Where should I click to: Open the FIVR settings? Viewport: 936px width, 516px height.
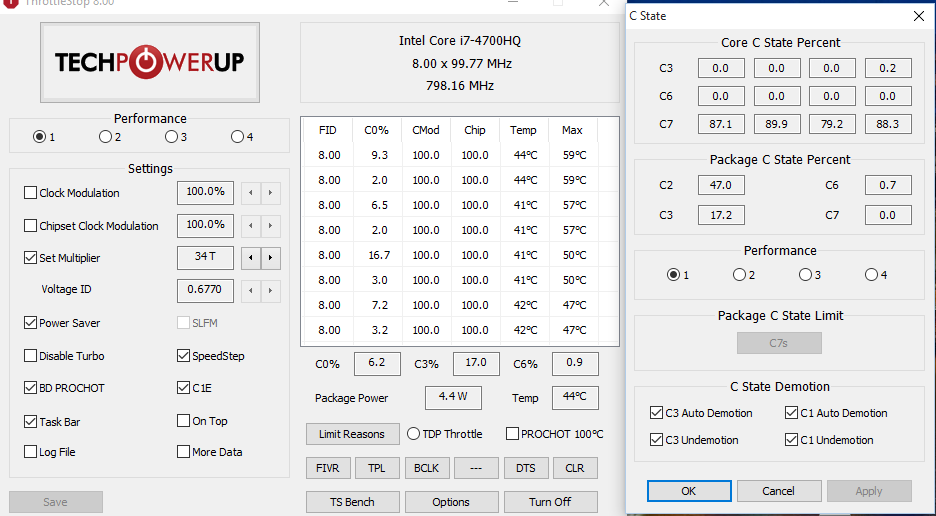(x=328, y=468)
